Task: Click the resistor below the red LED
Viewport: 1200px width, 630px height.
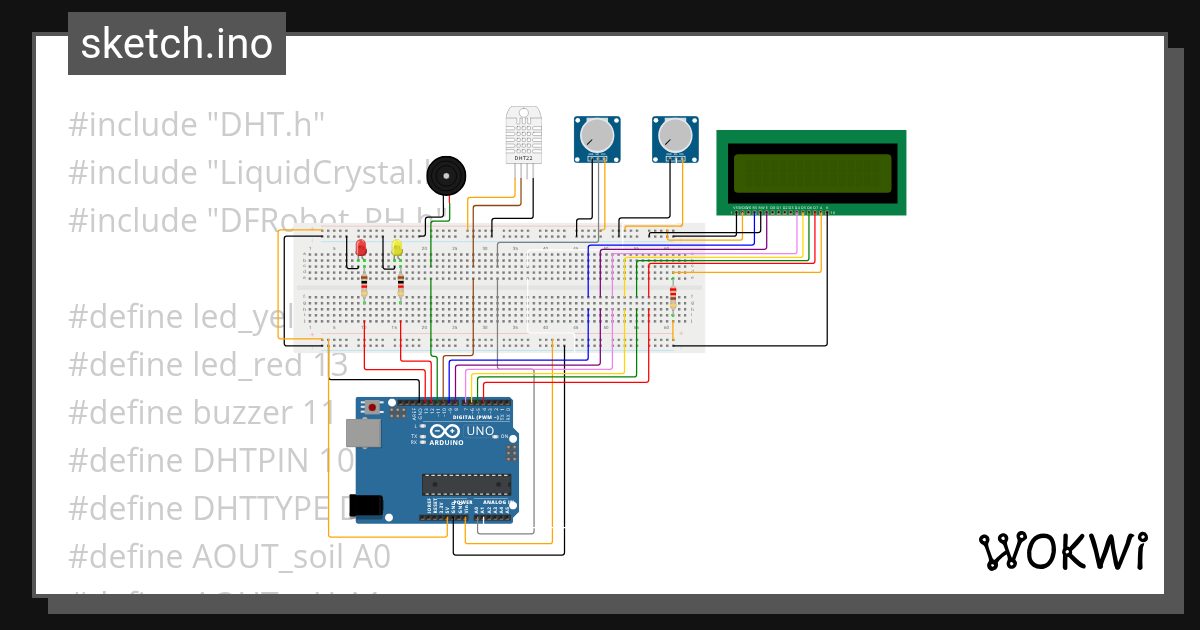Action: 363,285
